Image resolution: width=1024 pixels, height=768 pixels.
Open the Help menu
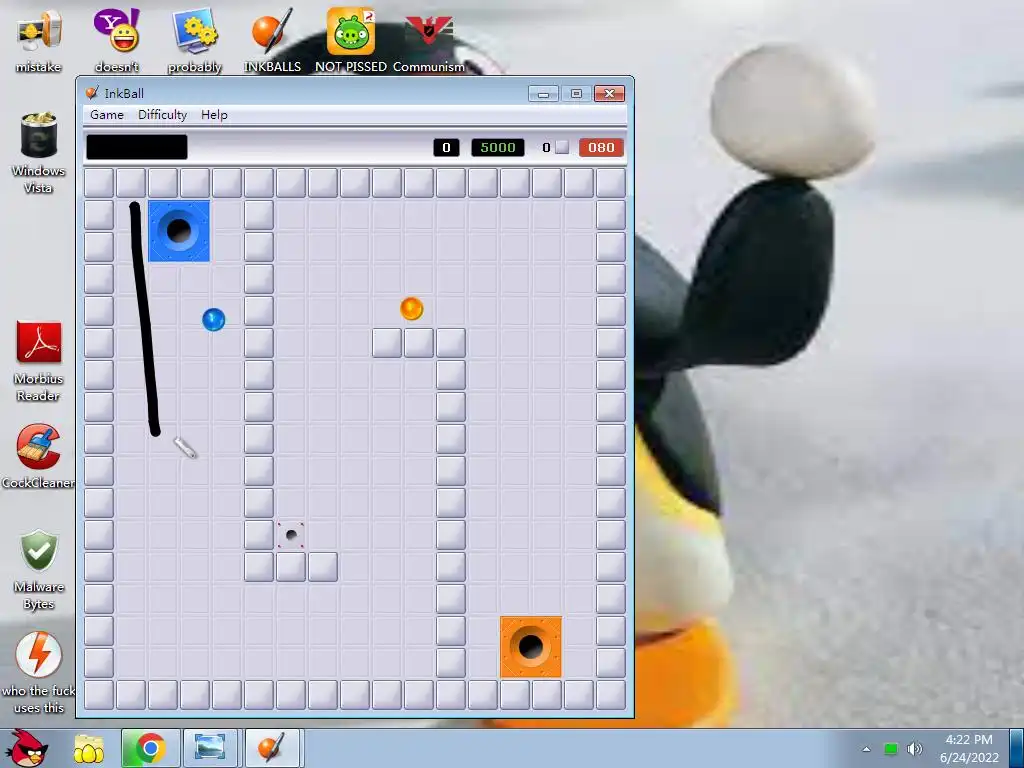[214, 115]
